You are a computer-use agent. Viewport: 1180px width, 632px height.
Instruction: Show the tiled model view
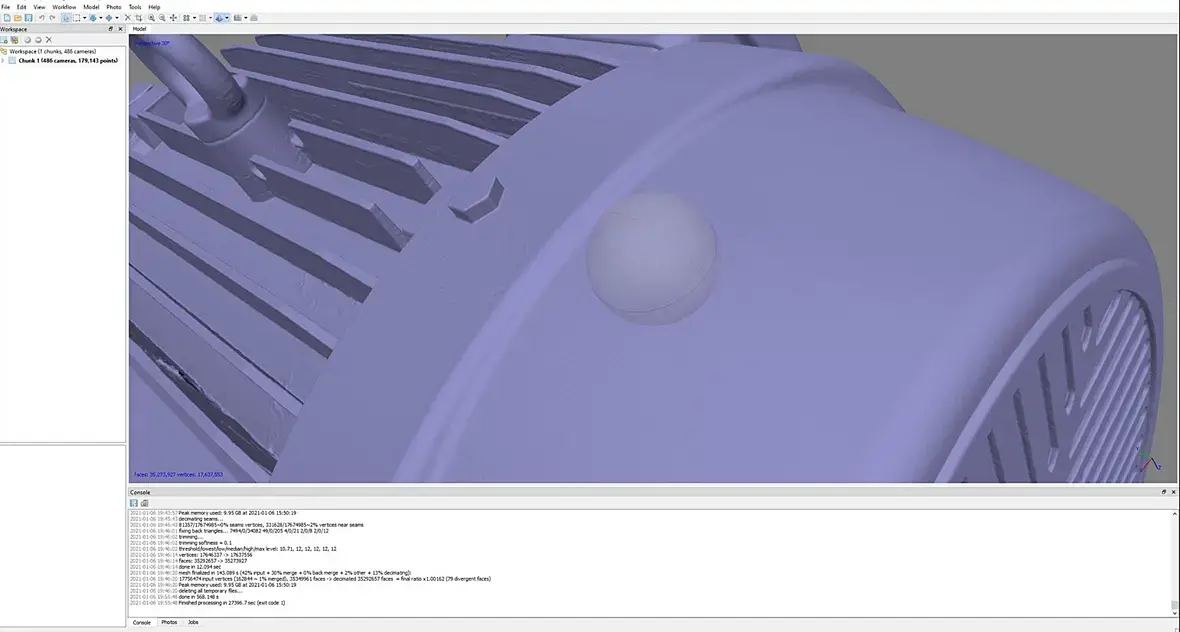237,18
